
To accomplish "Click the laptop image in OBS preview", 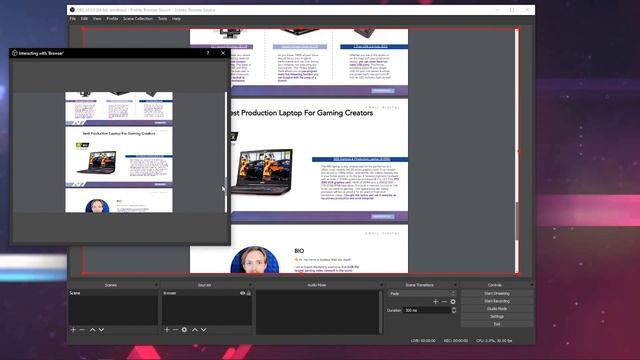I will pyautogui.click(x=262, y=172).
